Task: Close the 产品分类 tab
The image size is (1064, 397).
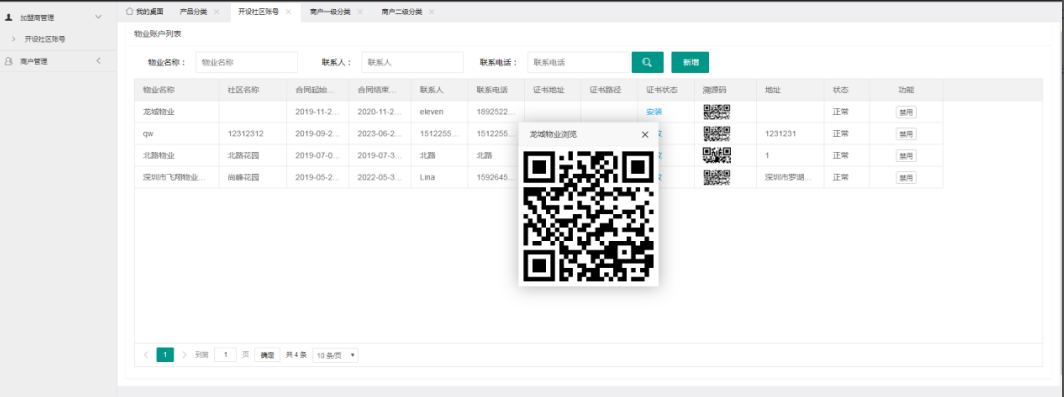Action: click(216, 12)
